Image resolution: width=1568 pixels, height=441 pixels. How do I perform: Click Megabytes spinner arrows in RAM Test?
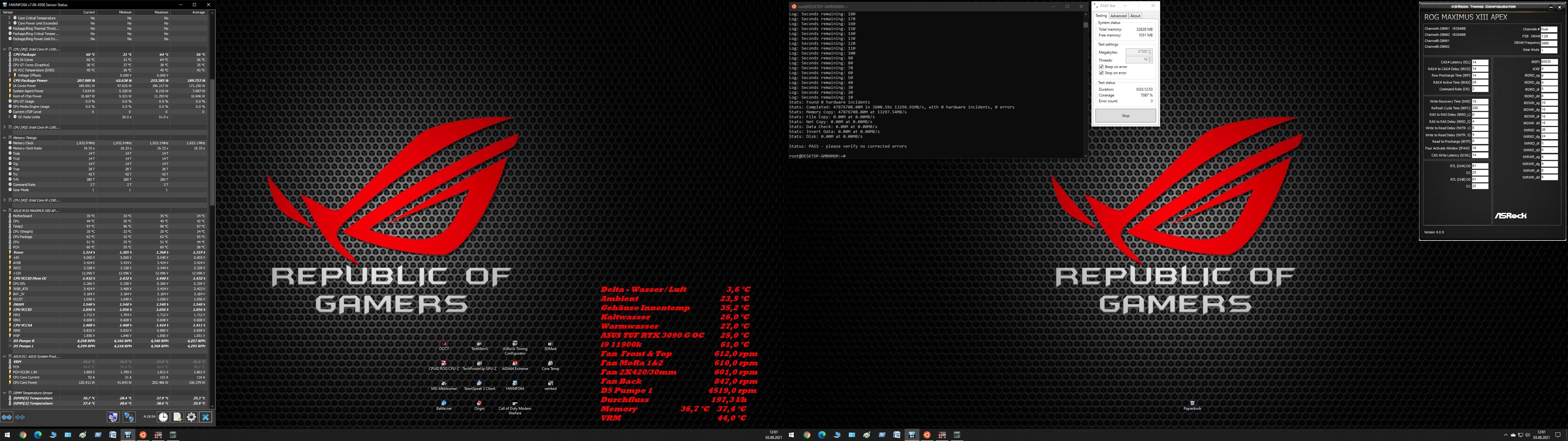1150,52
